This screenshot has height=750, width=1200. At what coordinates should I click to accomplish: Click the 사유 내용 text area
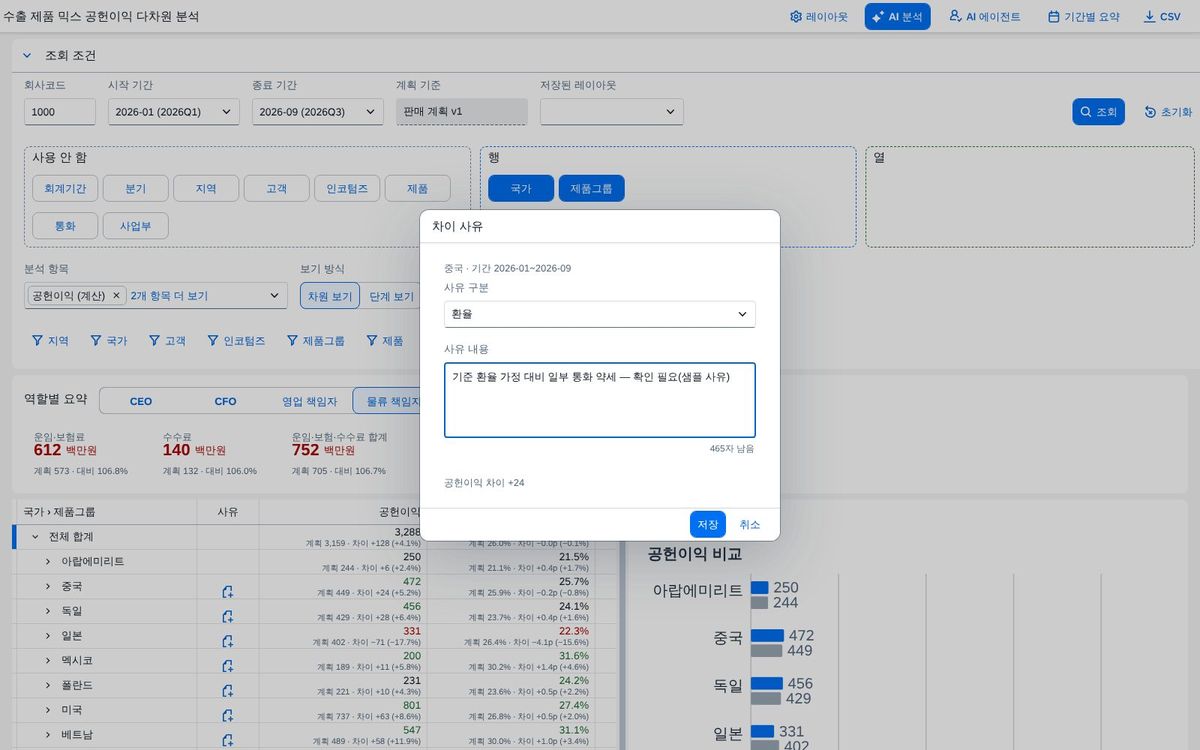point(600,400)
